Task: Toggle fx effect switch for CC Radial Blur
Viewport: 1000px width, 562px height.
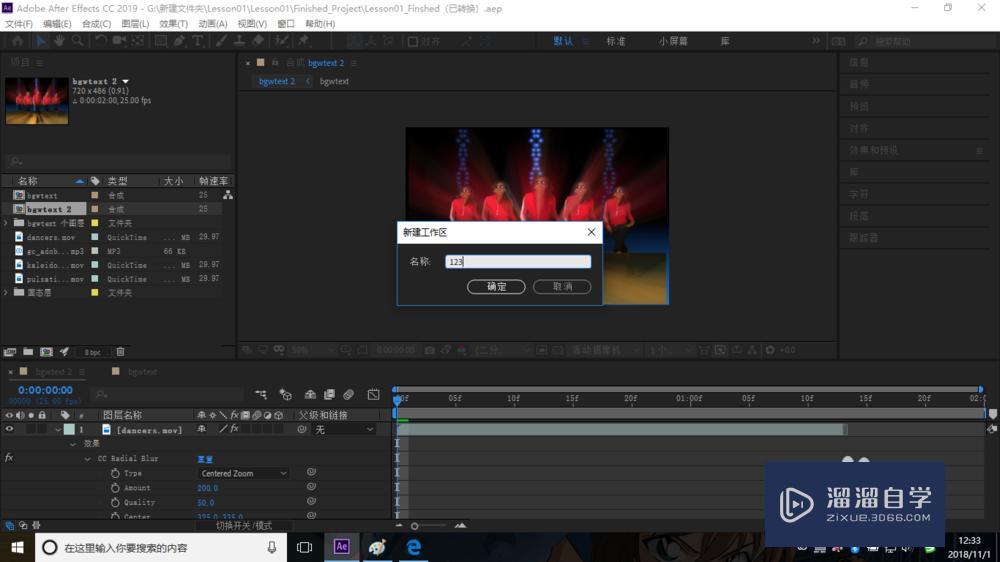Action: (9, 458)
